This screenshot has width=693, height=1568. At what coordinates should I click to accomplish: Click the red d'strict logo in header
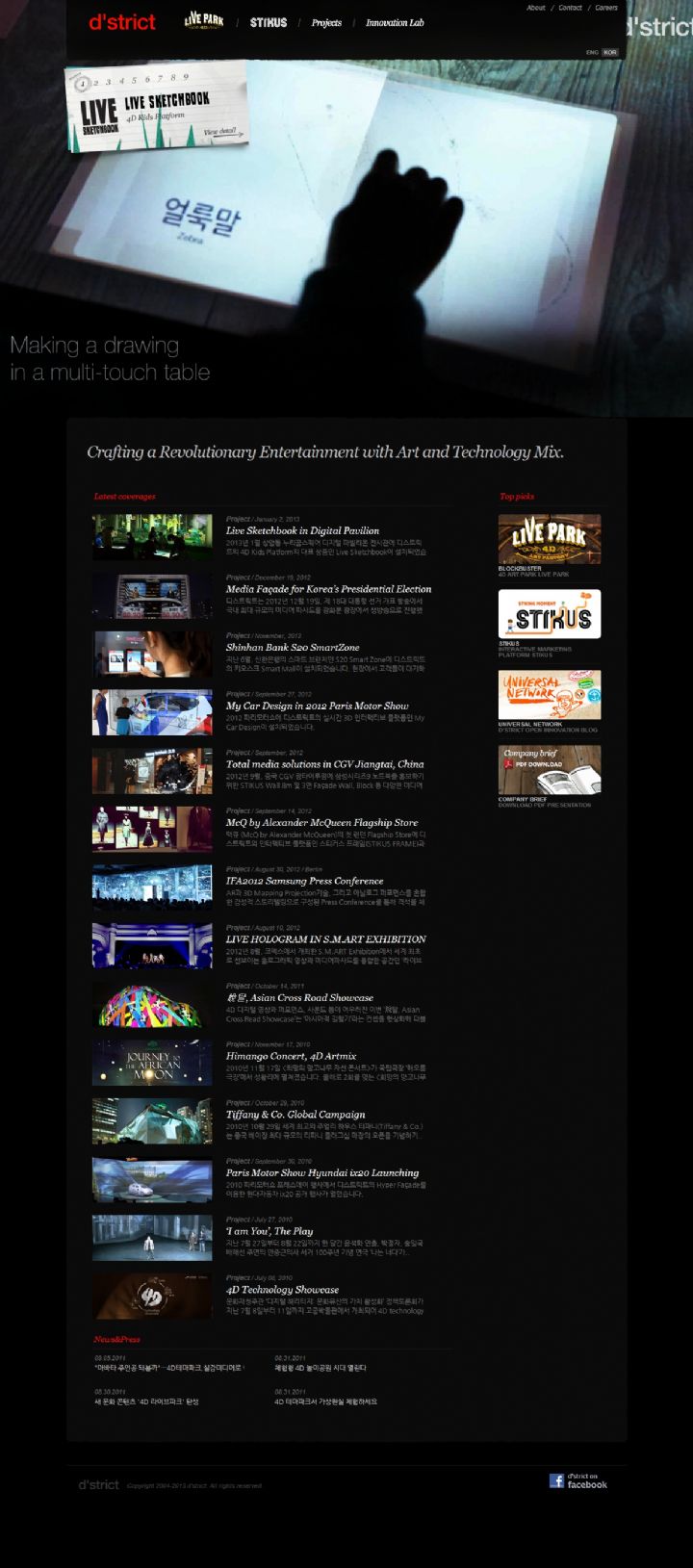[x=122, y=22]
